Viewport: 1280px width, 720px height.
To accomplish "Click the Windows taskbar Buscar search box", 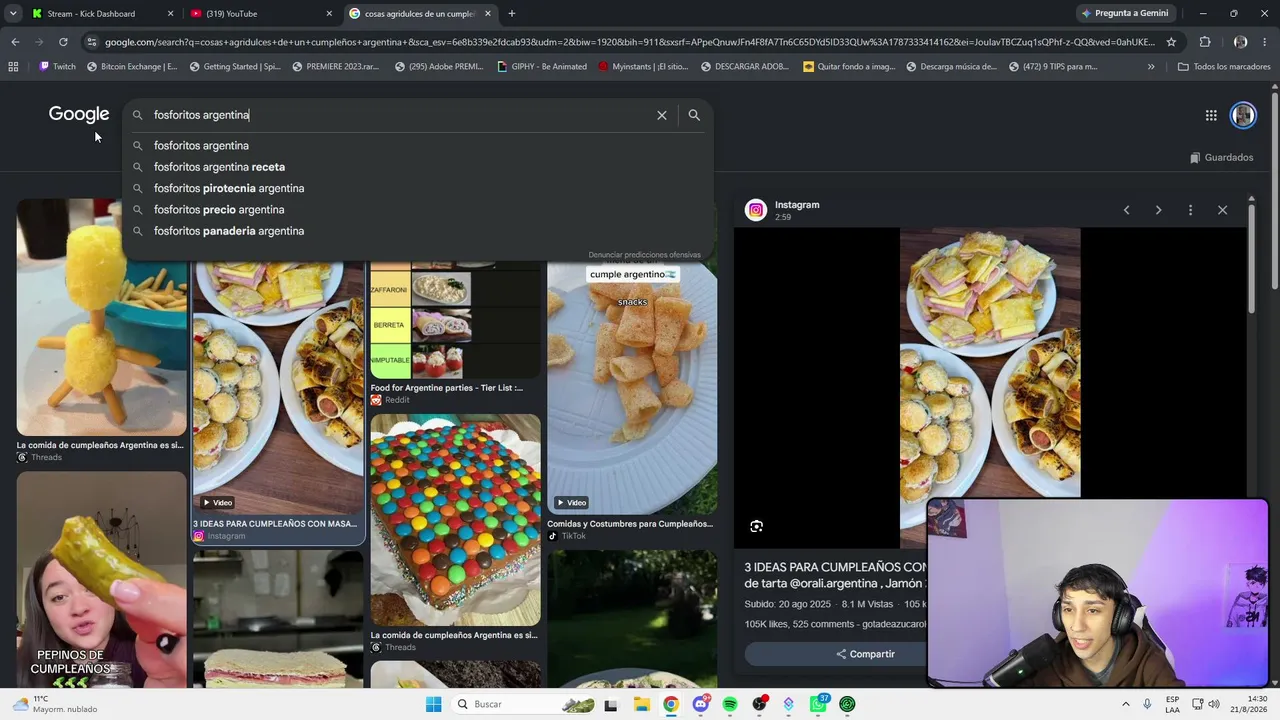I will (524, 704).
